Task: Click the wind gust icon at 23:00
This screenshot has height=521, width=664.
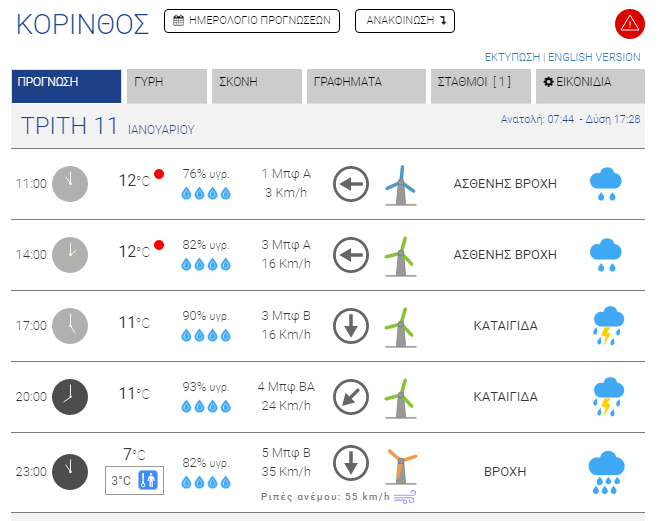Action: tap(405, 496)
